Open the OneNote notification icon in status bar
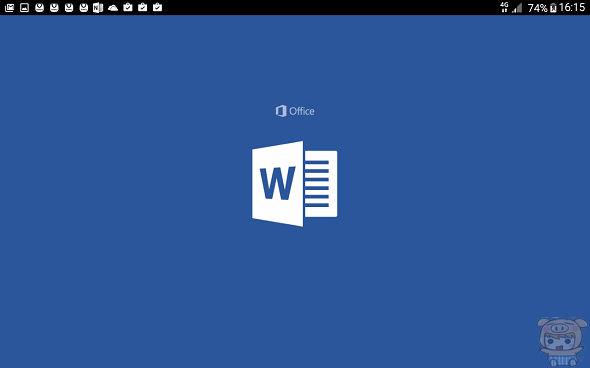The height and width of the screenshot is (368, 590). (98, 7)
